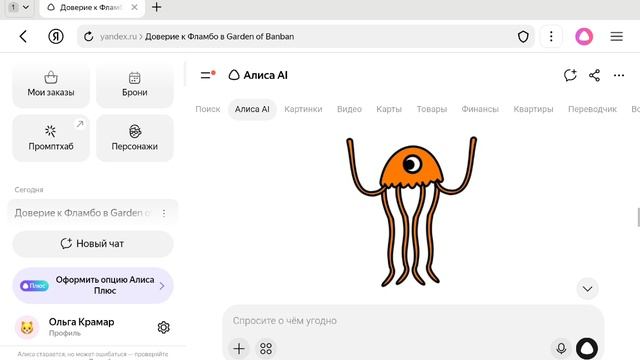This screenshot has width=640, height=360.
Task: Open Мои заказы tile
Action: pos(51,85)
